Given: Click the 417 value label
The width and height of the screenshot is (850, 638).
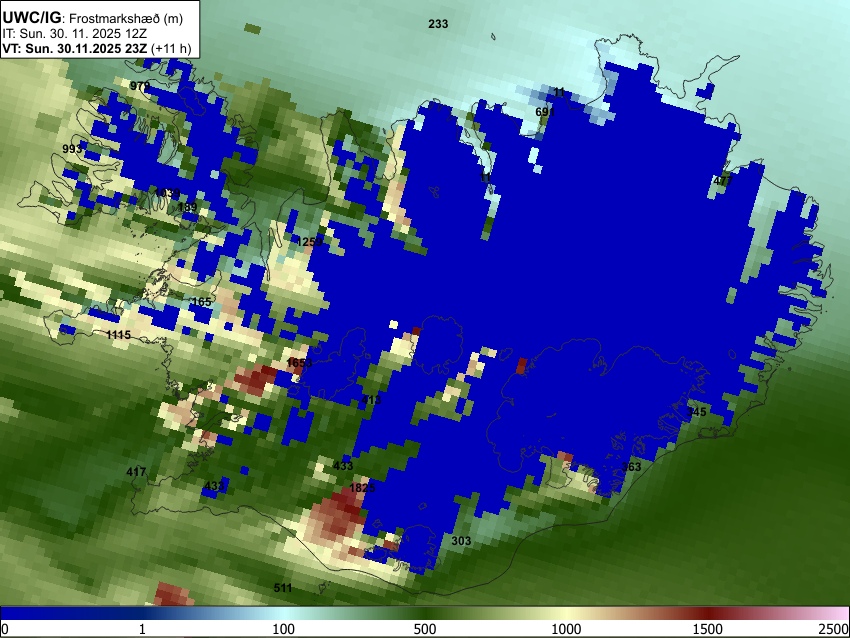Looking at the screenshot, I should coord(136,472).
